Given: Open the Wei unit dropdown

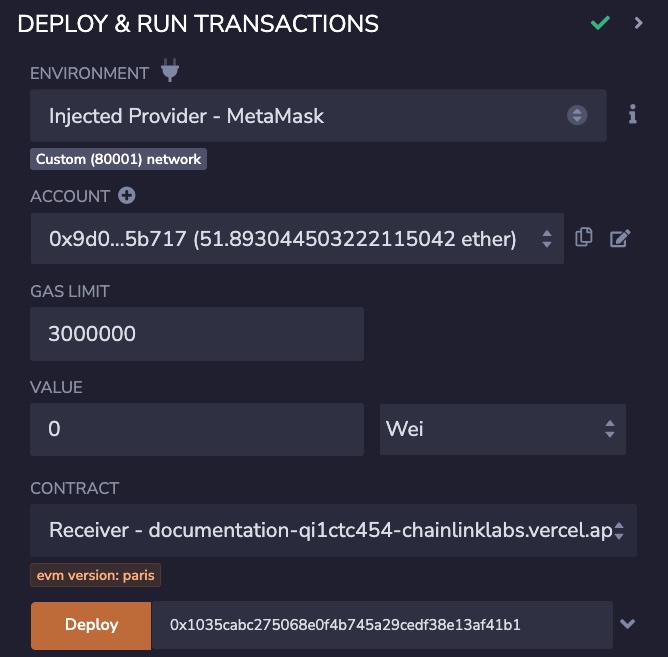Looking at the screenshot, I should click(x=503, y=429).
